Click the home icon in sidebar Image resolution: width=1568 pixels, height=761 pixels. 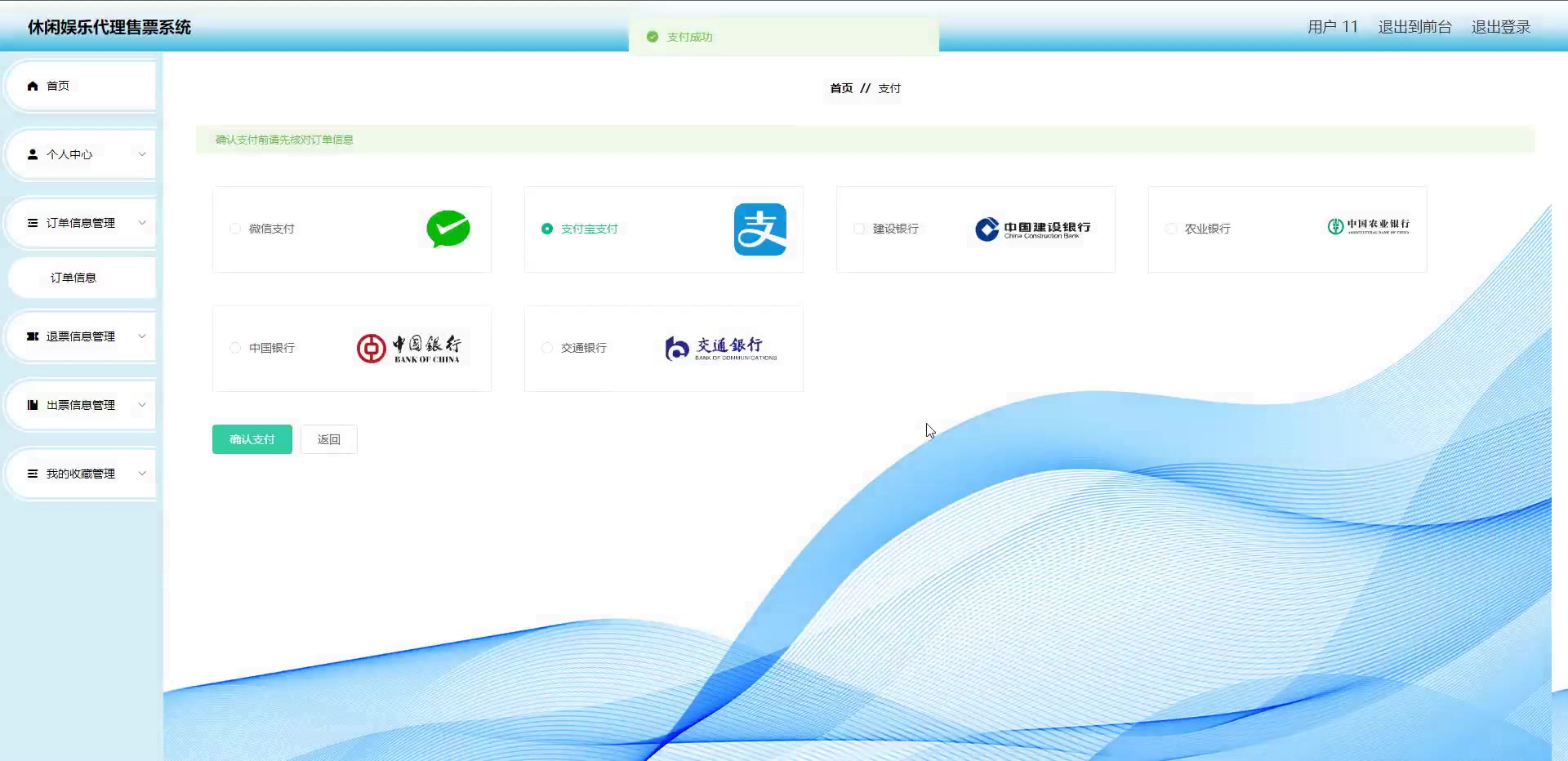coord(33,86)
